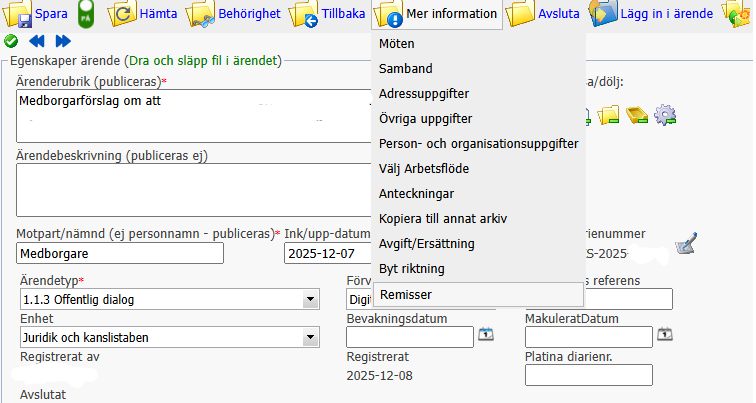The width and height of the screenshot is (756, 403).
Task: Toggle the yellow tray show/hide icon
Action: click(637, 115)
